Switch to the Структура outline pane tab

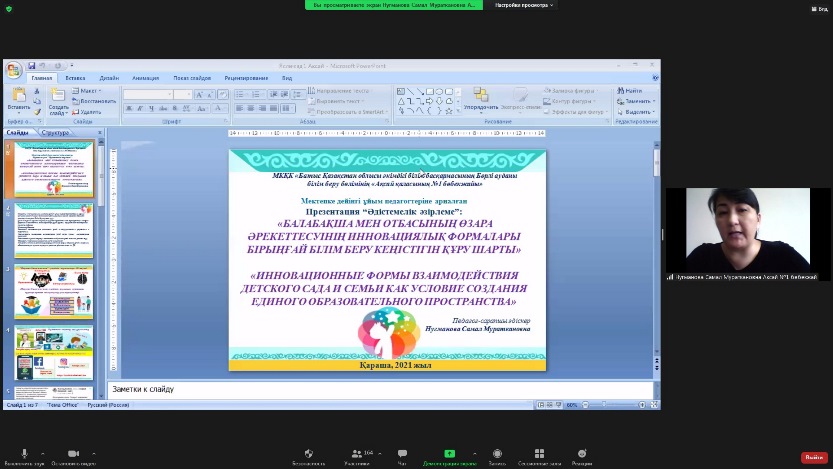click(x=55, y=132)
